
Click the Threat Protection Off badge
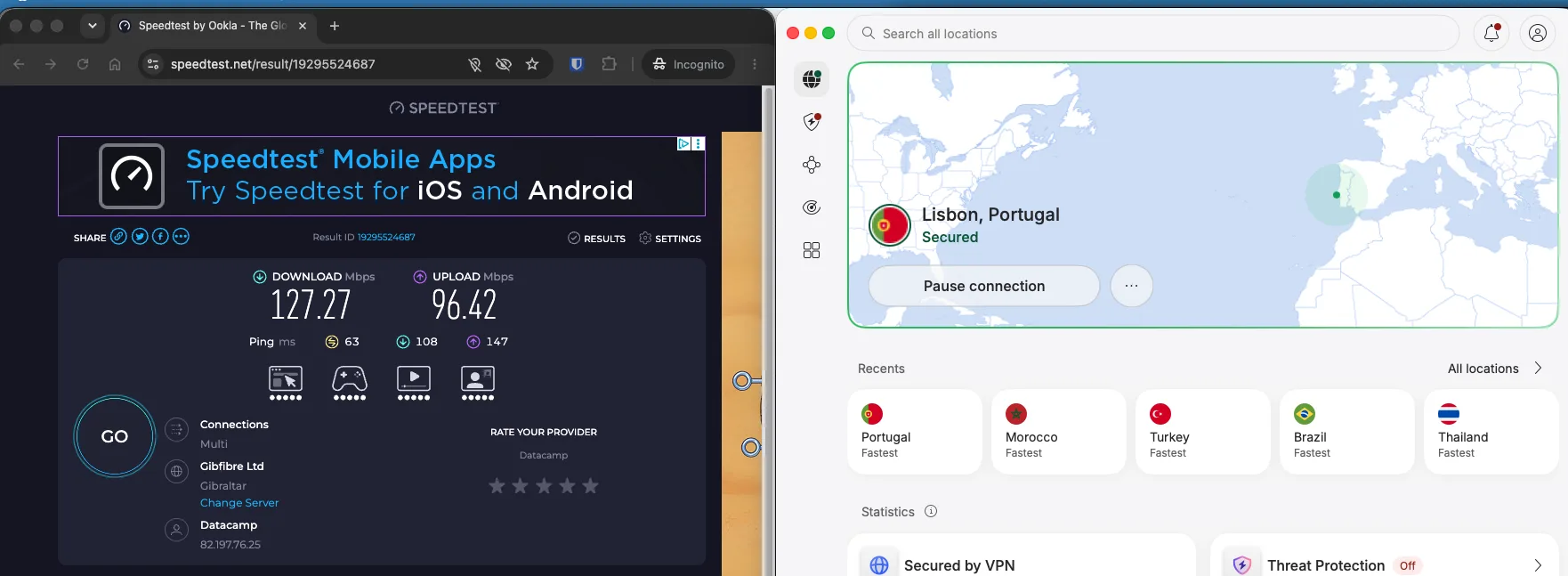click(x=1407, y=565)
